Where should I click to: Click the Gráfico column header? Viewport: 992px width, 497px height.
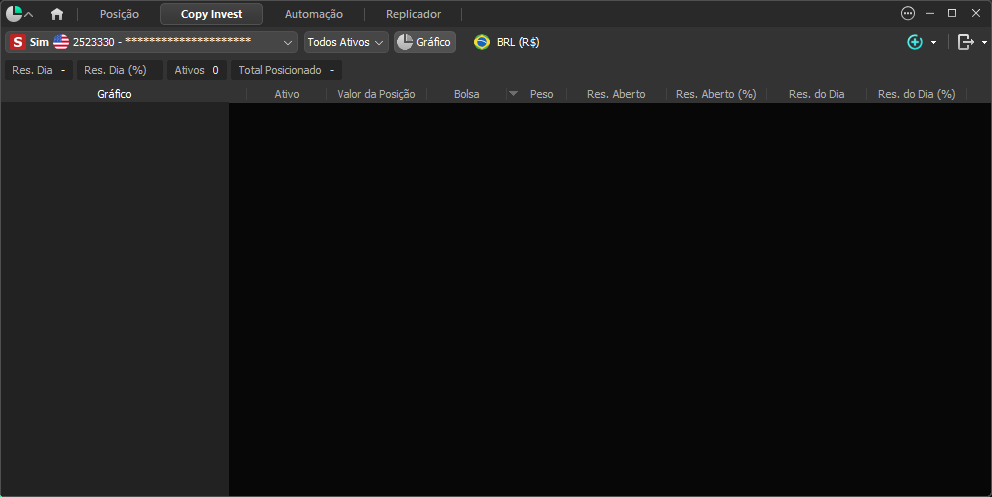(115, 94)
